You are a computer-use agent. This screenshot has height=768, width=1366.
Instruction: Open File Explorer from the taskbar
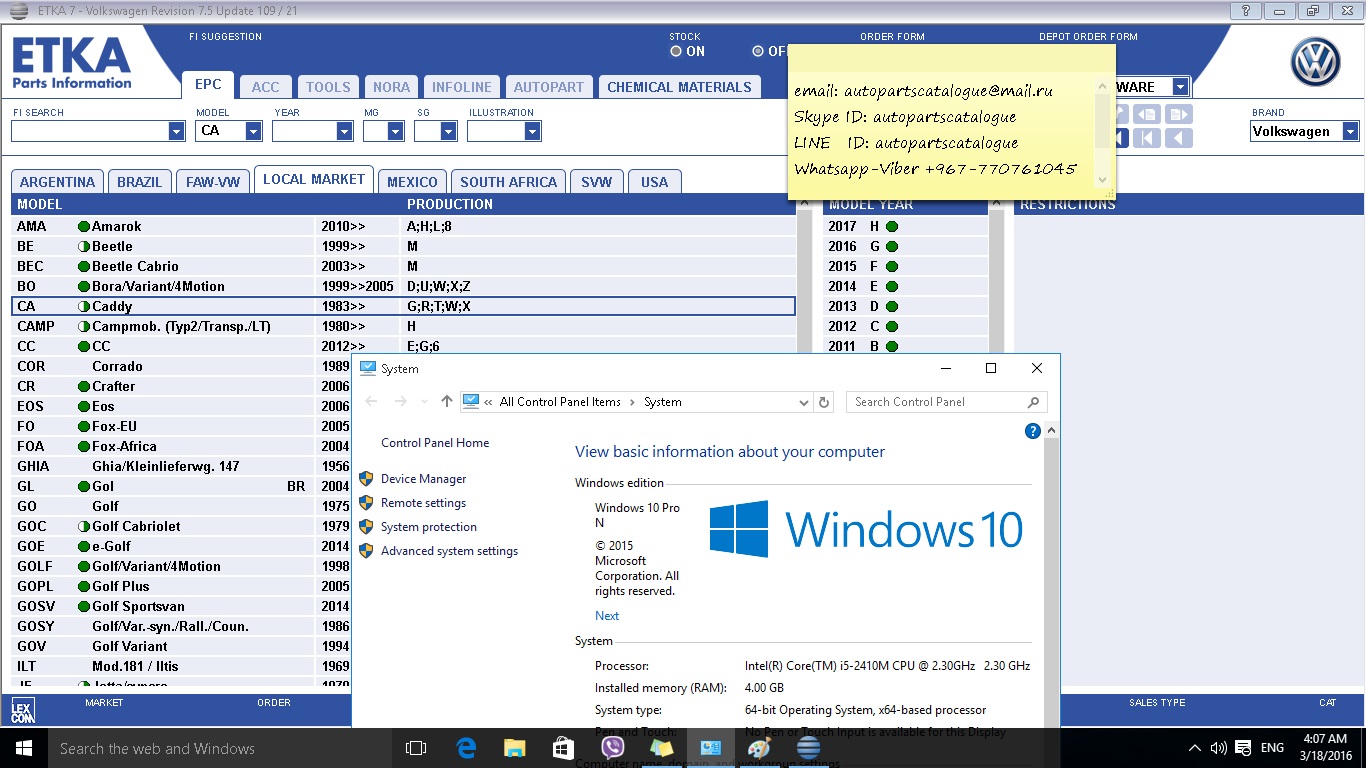pyautogui.click(x=514, y=748)
